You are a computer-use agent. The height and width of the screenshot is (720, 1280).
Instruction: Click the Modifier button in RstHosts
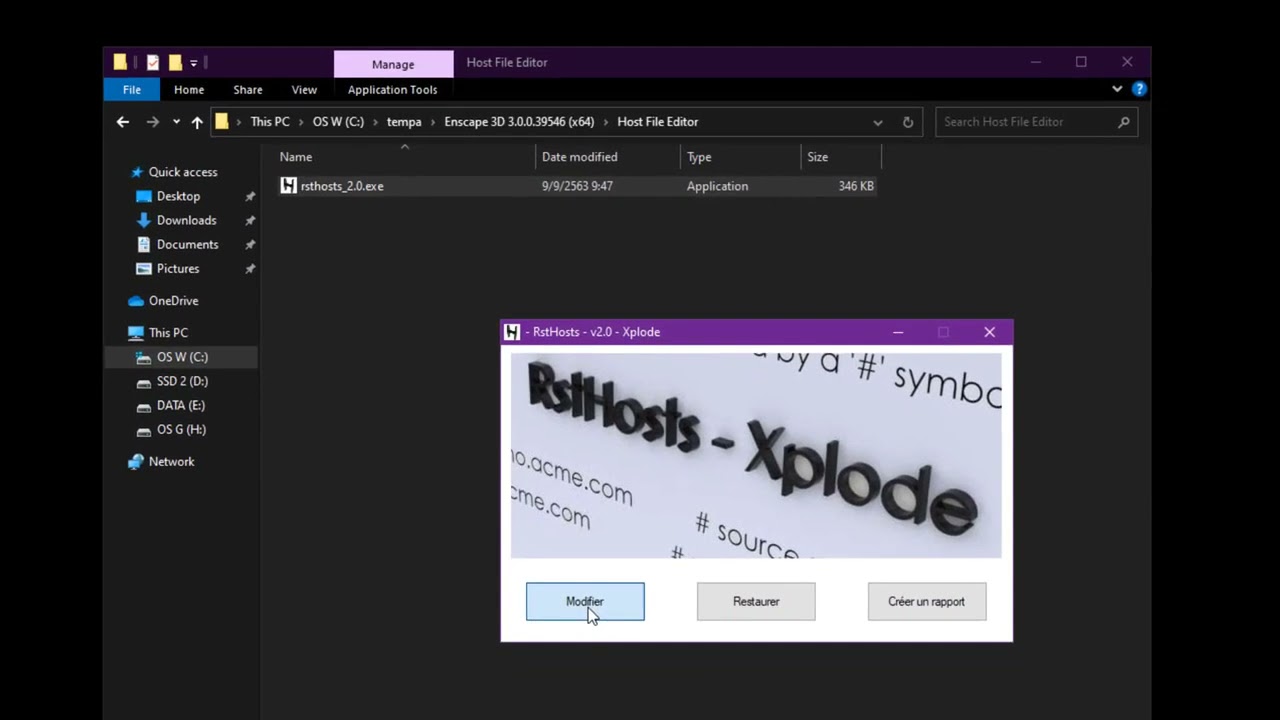click(x=585, y=601)
